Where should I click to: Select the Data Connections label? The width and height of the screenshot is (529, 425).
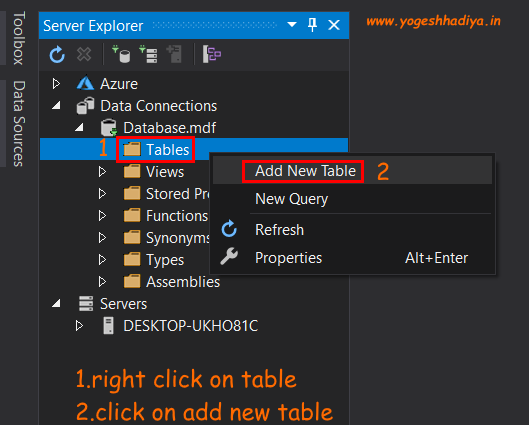pos(159,106)
